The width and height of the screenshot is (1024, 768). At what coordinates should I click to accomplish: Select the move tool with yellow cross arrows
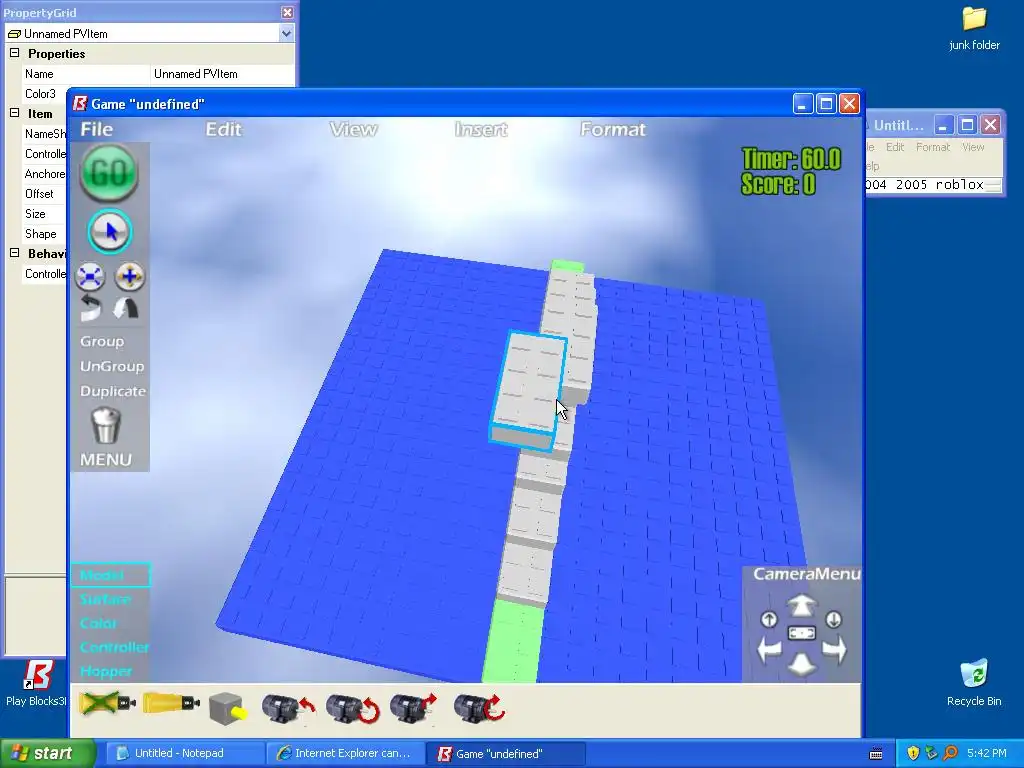pyautogui.click(x=129, y=277)
